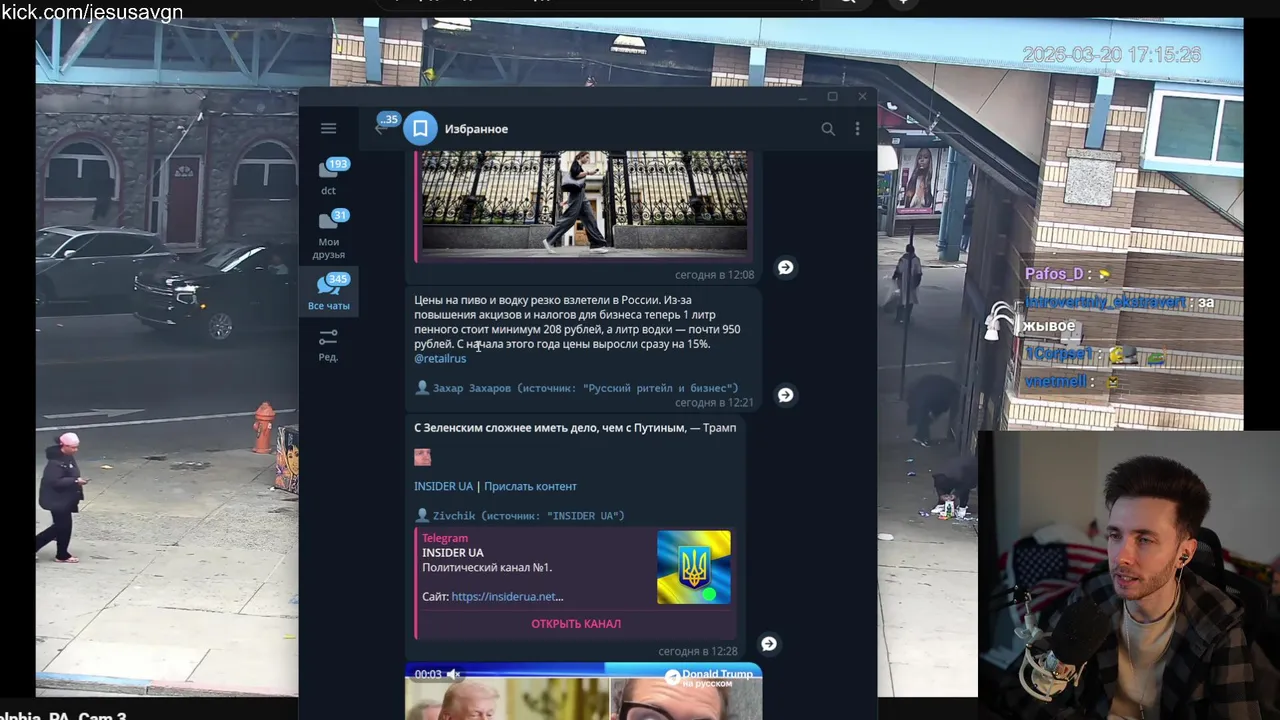1280x720 pixels.
Task: Open the https://insiderua.net link
Action: (507, 596)
